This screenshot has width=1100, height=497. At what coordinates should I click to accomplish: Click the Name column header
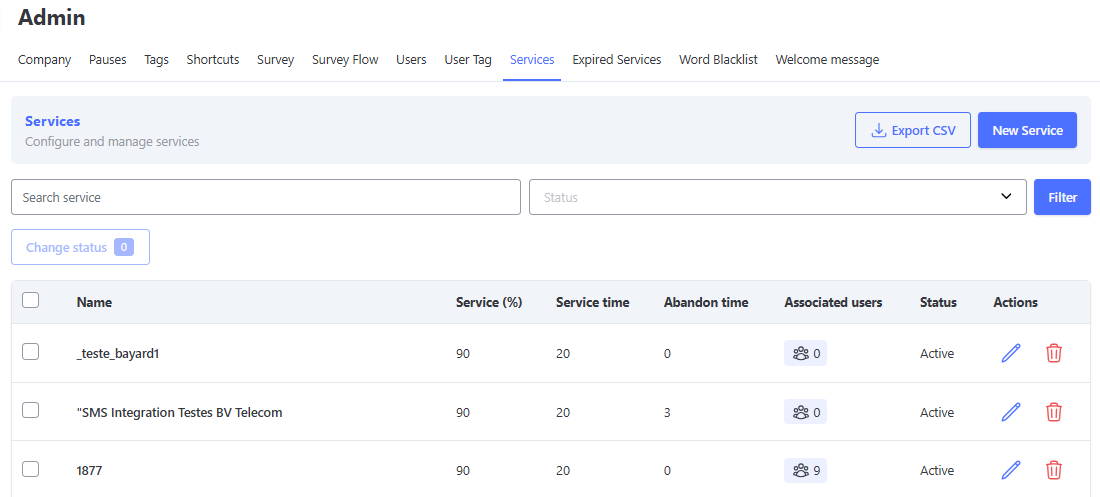pos(94,303)
